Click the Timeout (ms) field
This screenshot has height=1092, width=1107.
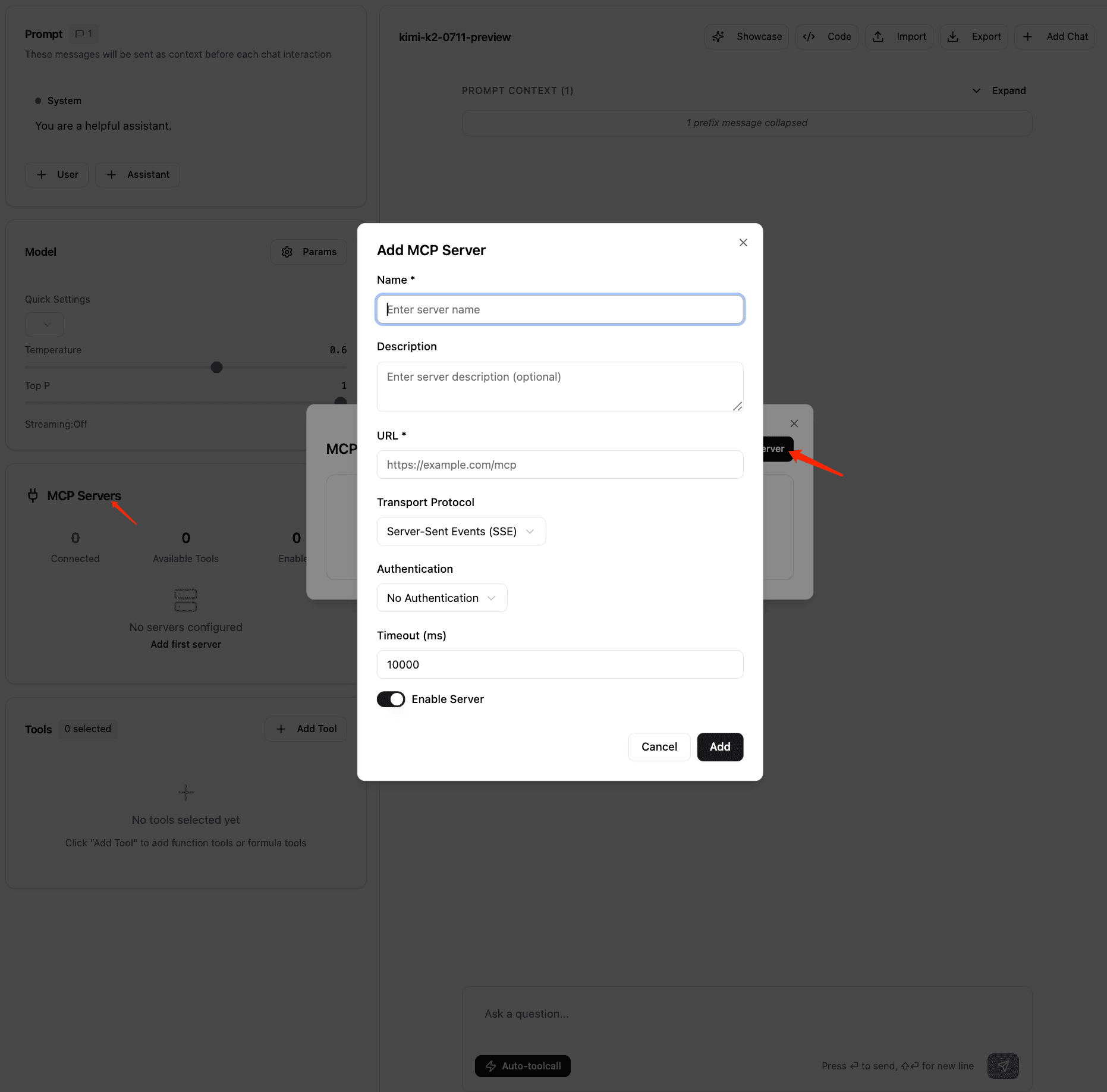click(x=559, y=665)
